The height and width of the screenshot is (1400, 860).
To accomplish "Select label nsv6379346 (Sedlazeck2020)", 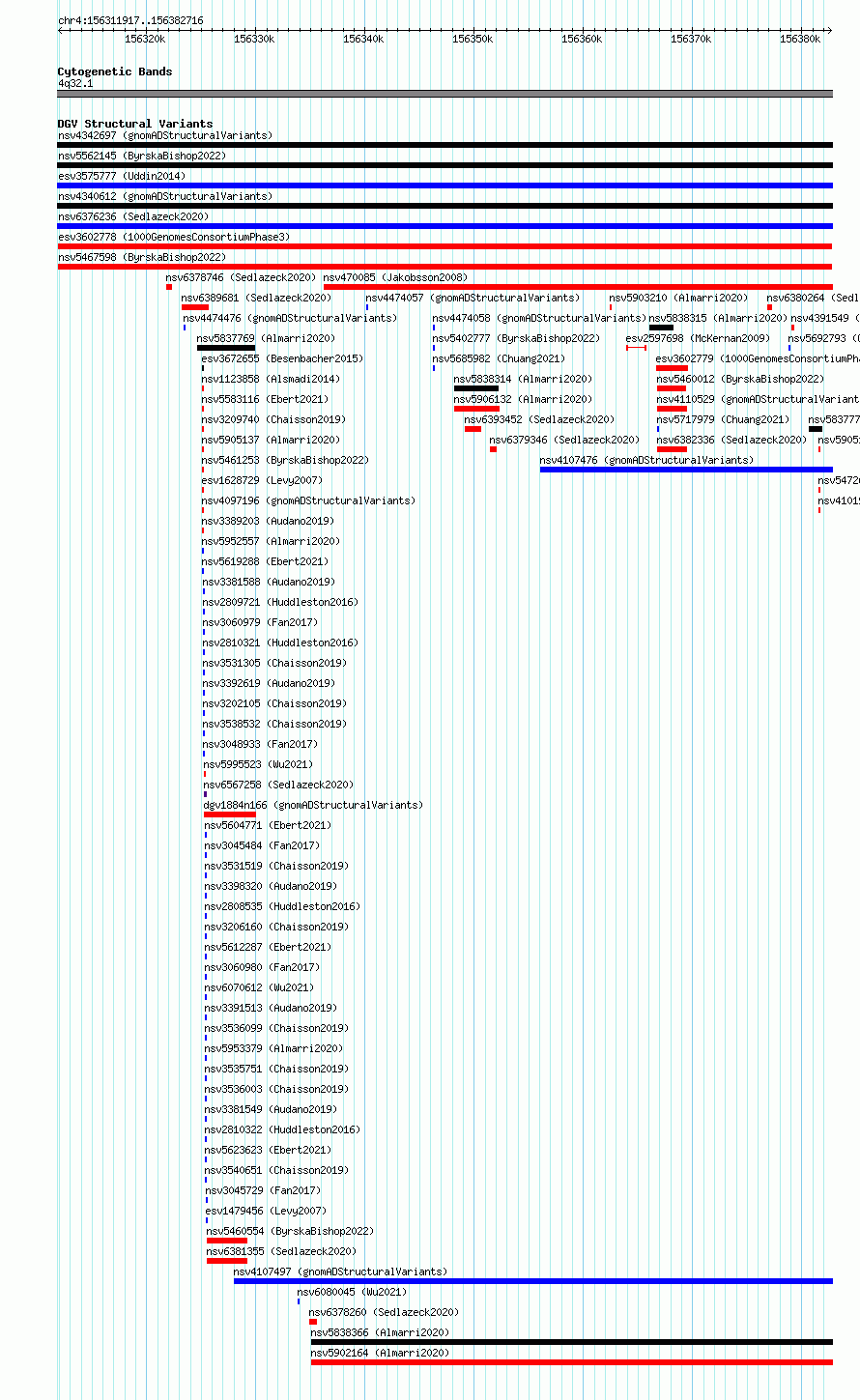I will pyautogui.click(x=564, y=440).
